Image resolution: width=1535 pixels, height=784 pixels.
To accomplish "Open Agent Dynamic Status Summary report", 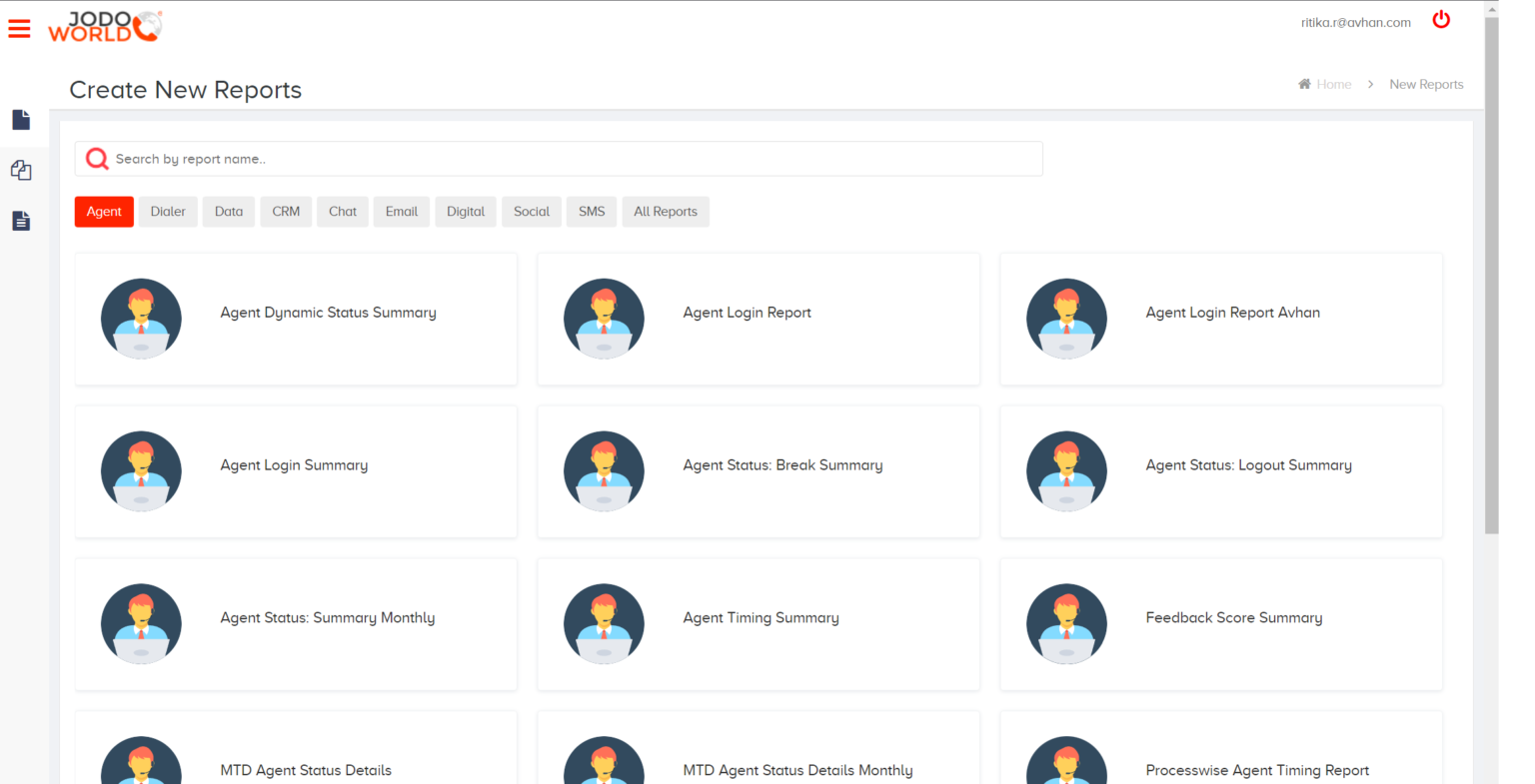I will [x=328, y=313].
